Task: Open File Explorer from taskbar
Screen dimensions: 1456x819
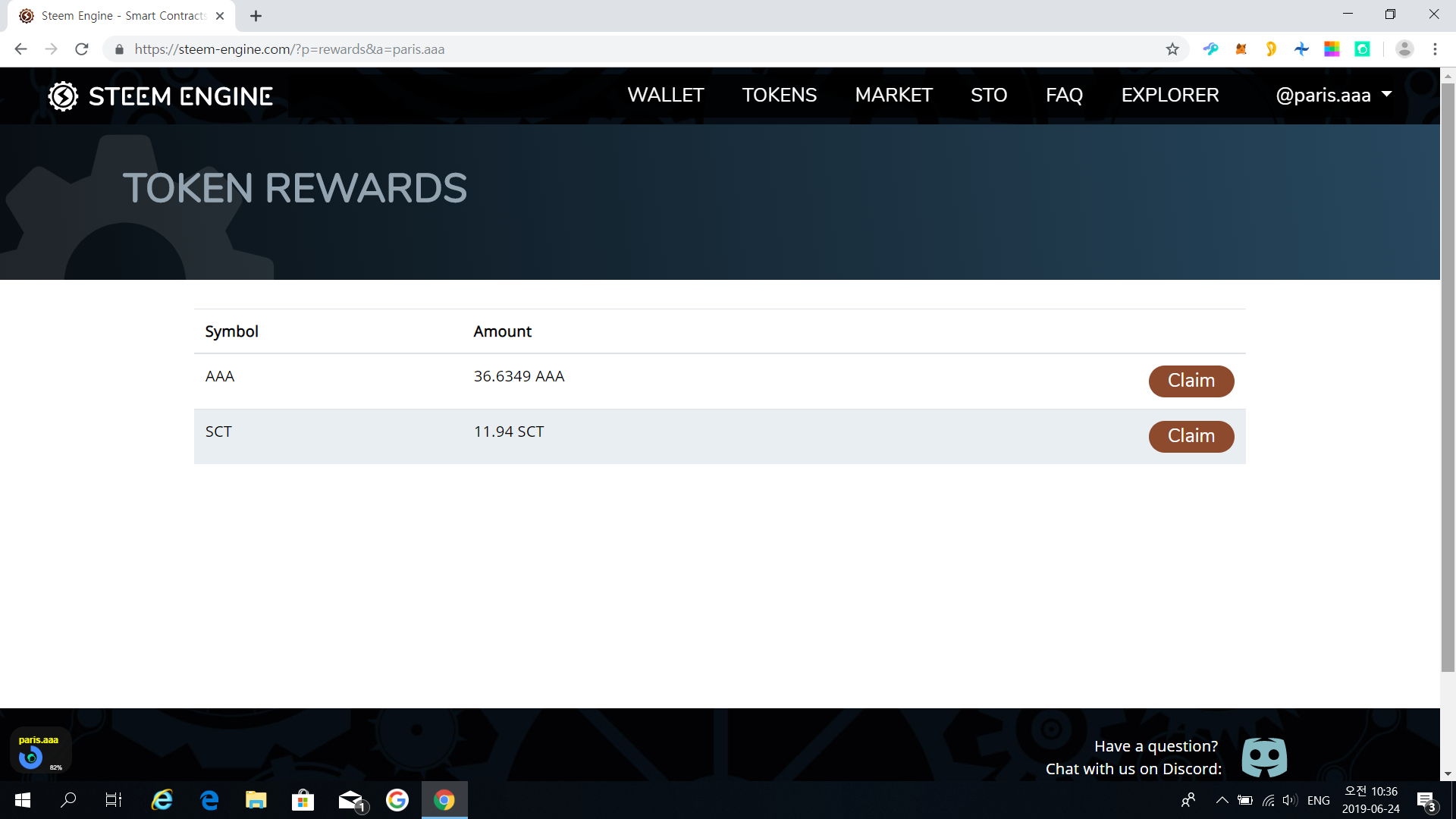Action: [x=256, y=800]
